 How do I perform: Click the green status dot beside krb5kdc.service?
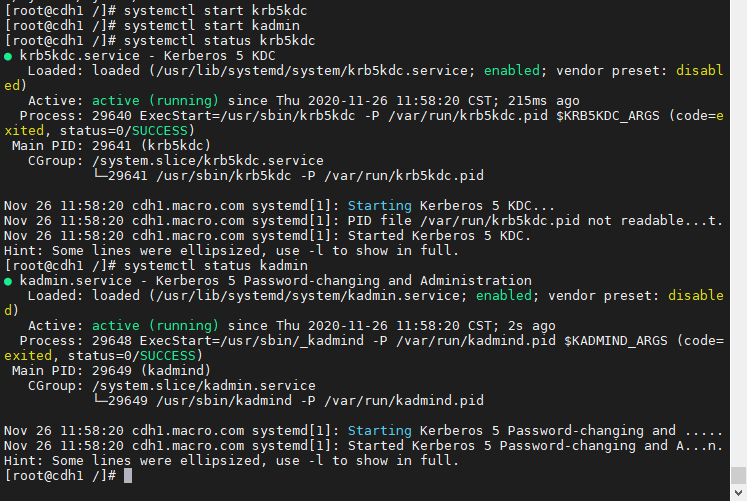click(x=8, y=57)
